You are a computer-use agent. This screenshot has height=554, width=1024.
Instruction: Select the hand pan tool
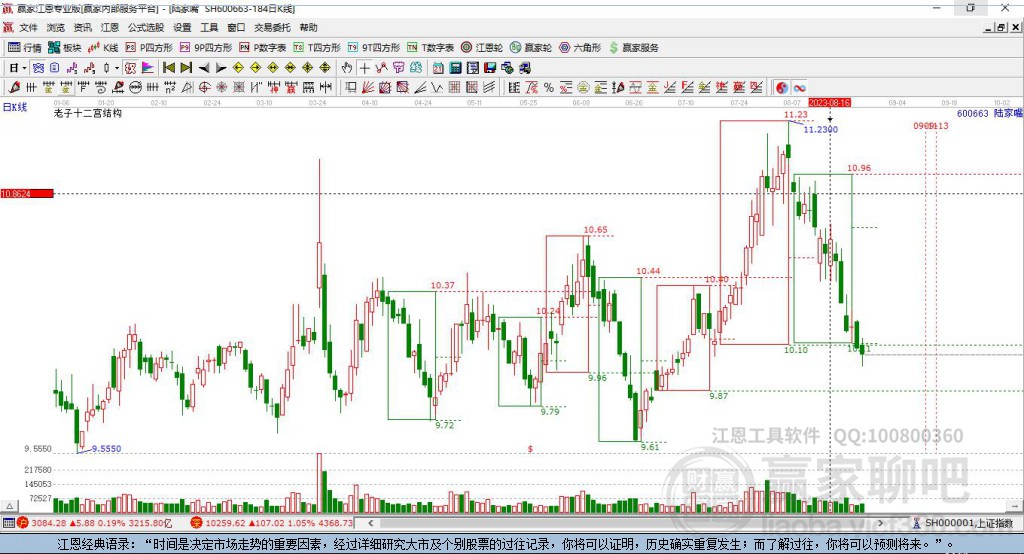pyautogui.click(x=347, y=68)
